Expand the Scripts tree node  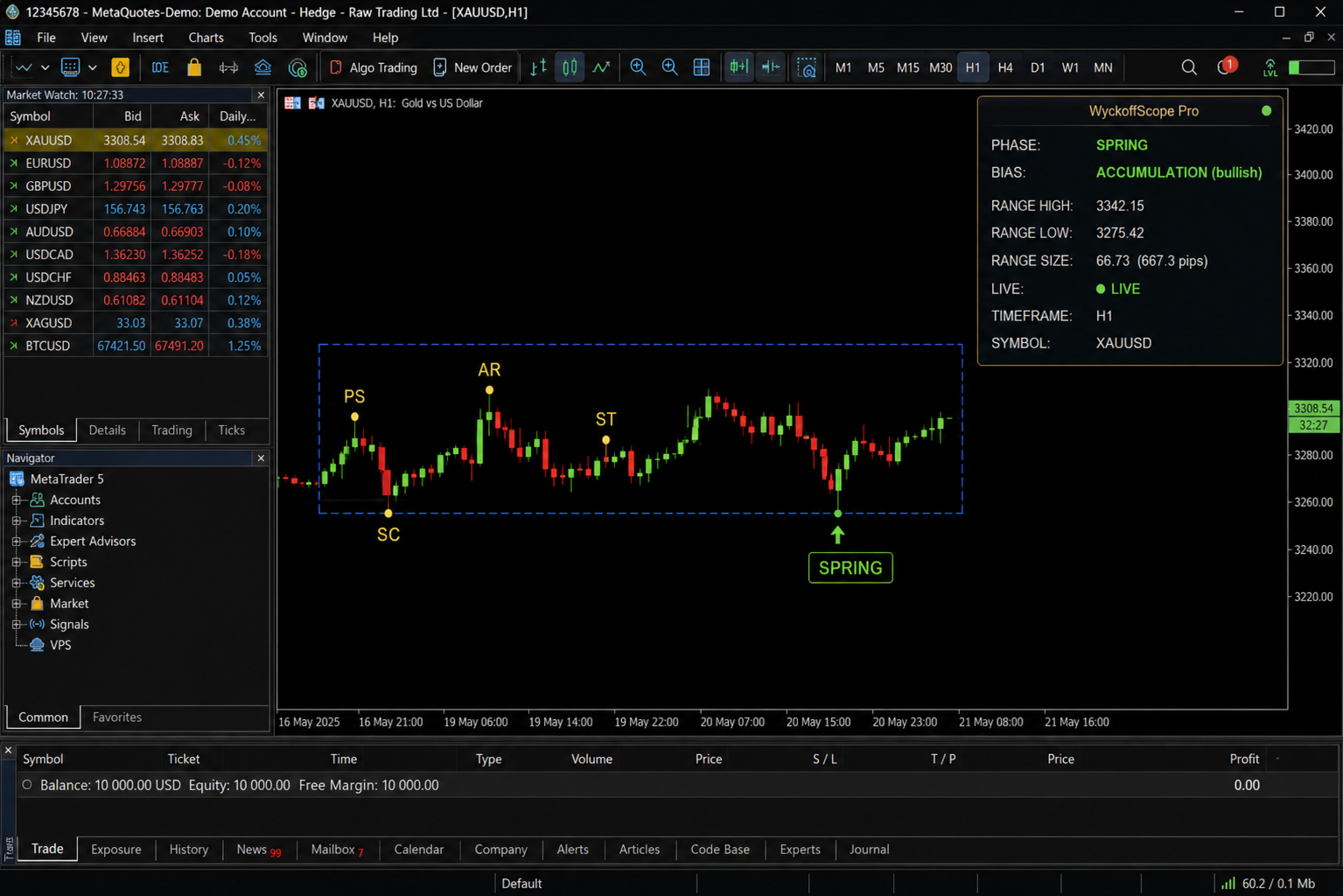tap(16, 562)
